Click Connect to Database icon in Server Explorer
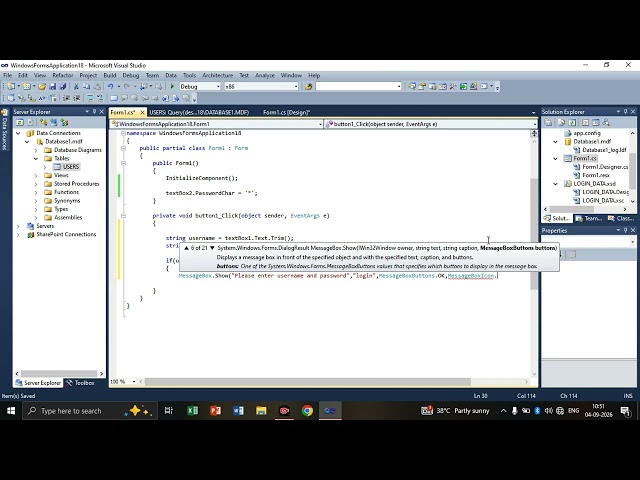Viewport: 640px width, 480px height. [x=43, y=122]
